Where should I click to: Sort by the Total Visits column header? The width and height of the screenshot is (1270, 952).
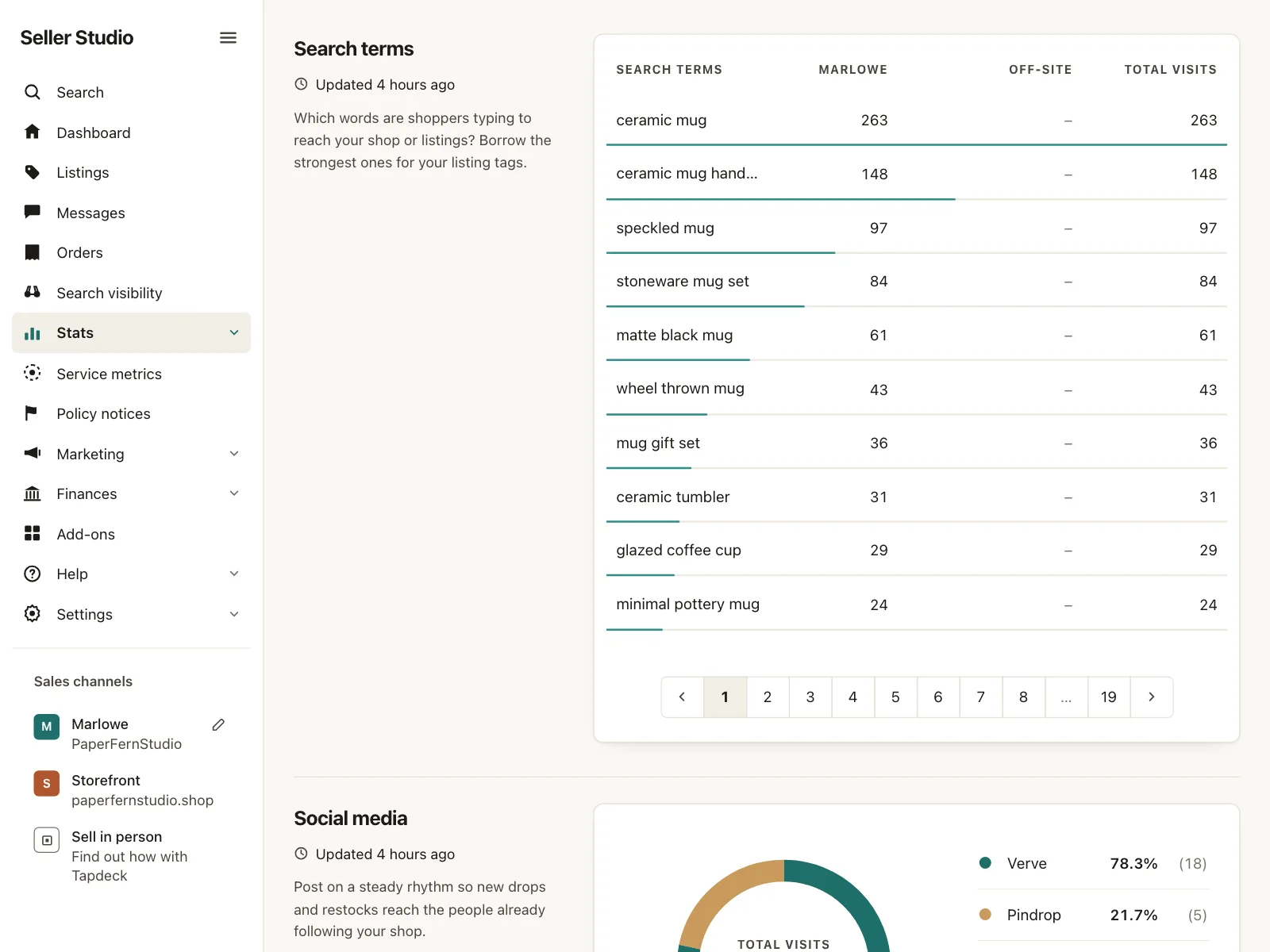click(x=1170, y=70)
